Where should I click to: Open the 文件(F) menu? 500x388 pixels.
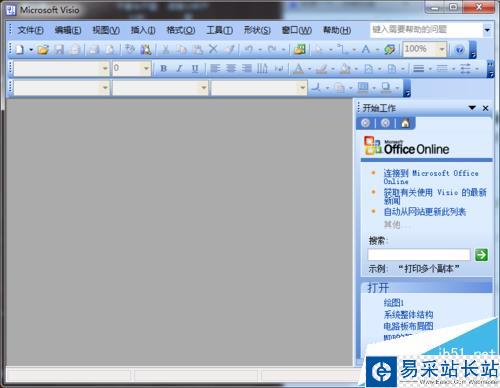30,30
